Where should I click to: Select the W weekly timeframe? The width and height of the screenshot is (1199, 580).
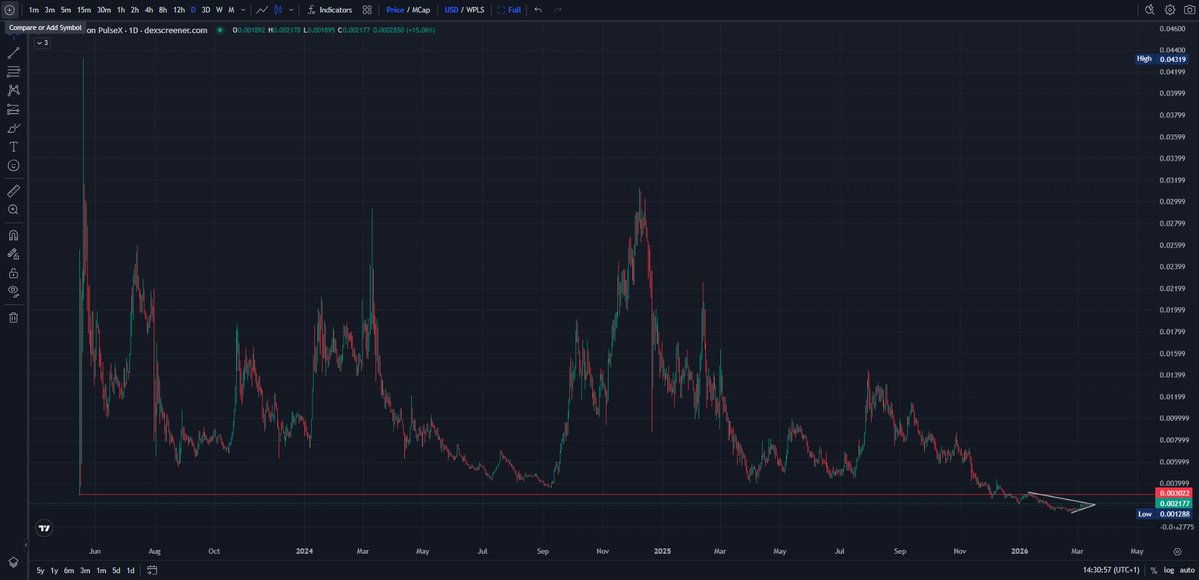(219, 10)
